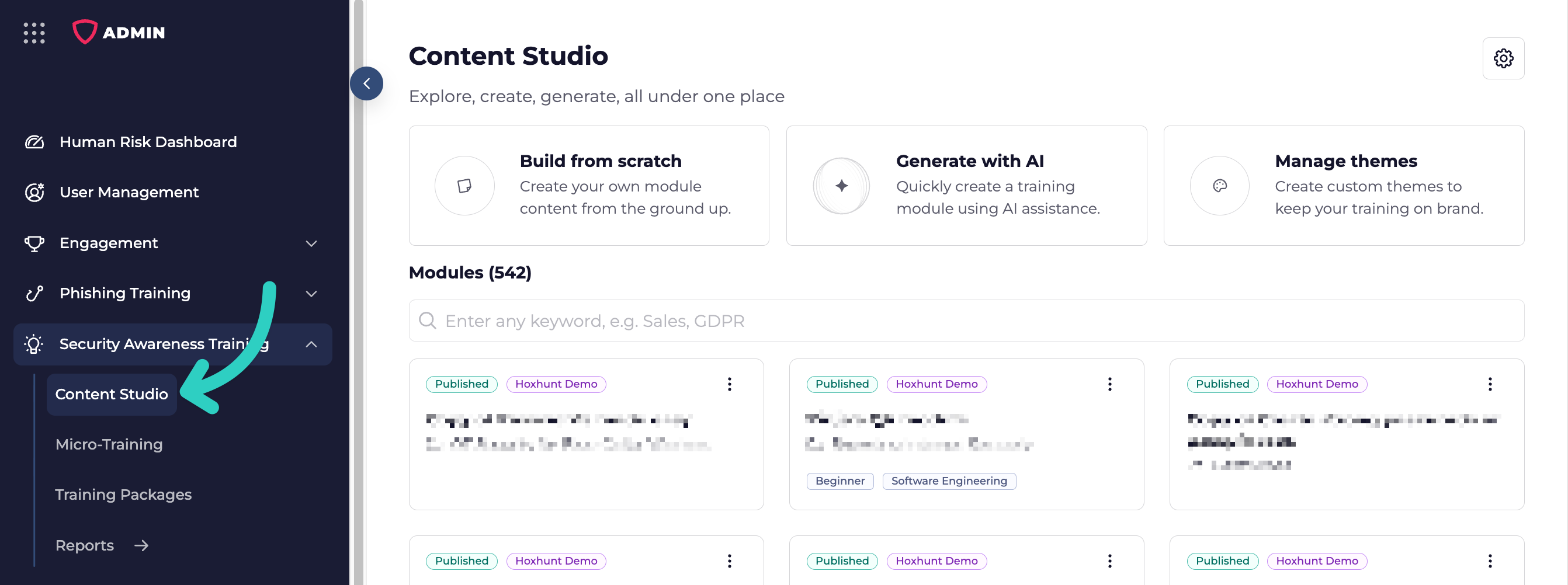Click the Beginner tag on second card
Screen dimensions: 1568x585
840,481
